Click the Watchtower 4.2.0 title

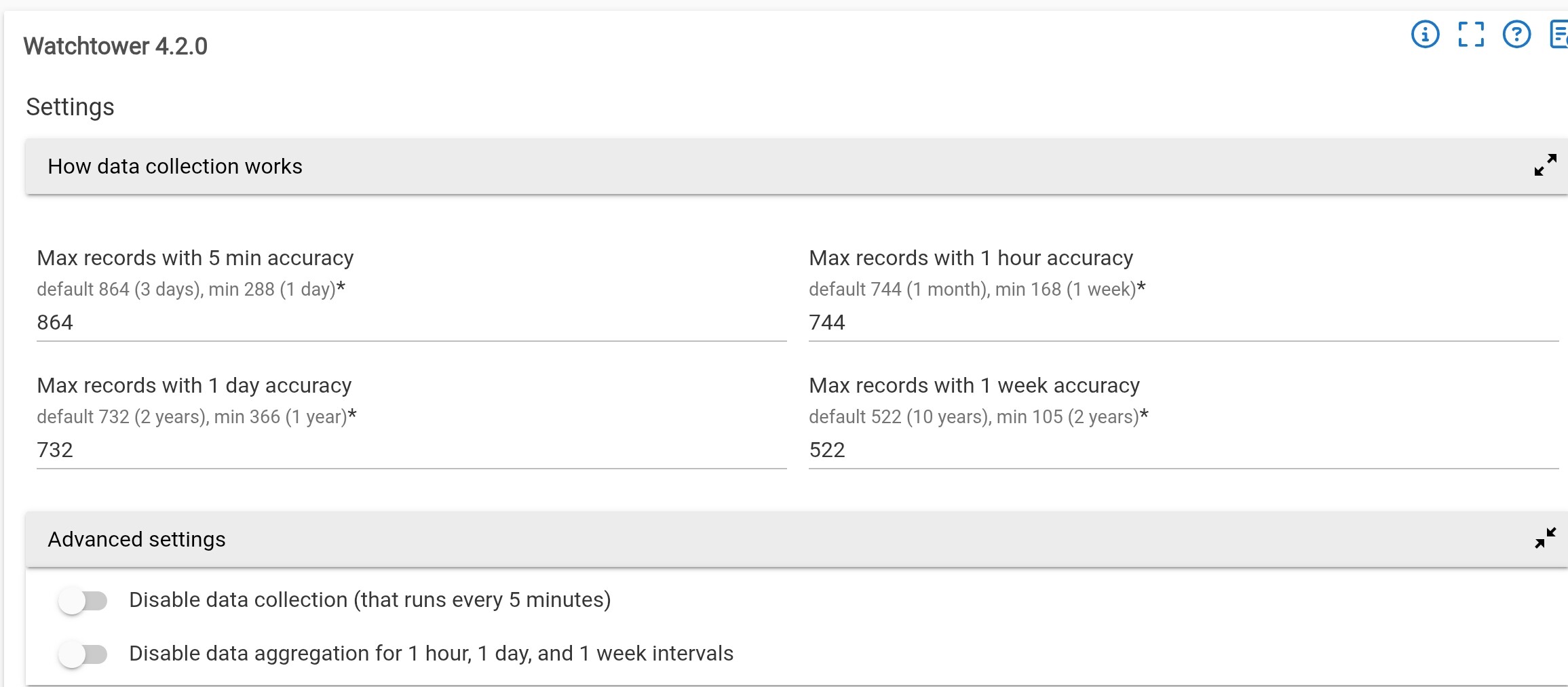tap(115, 46)
